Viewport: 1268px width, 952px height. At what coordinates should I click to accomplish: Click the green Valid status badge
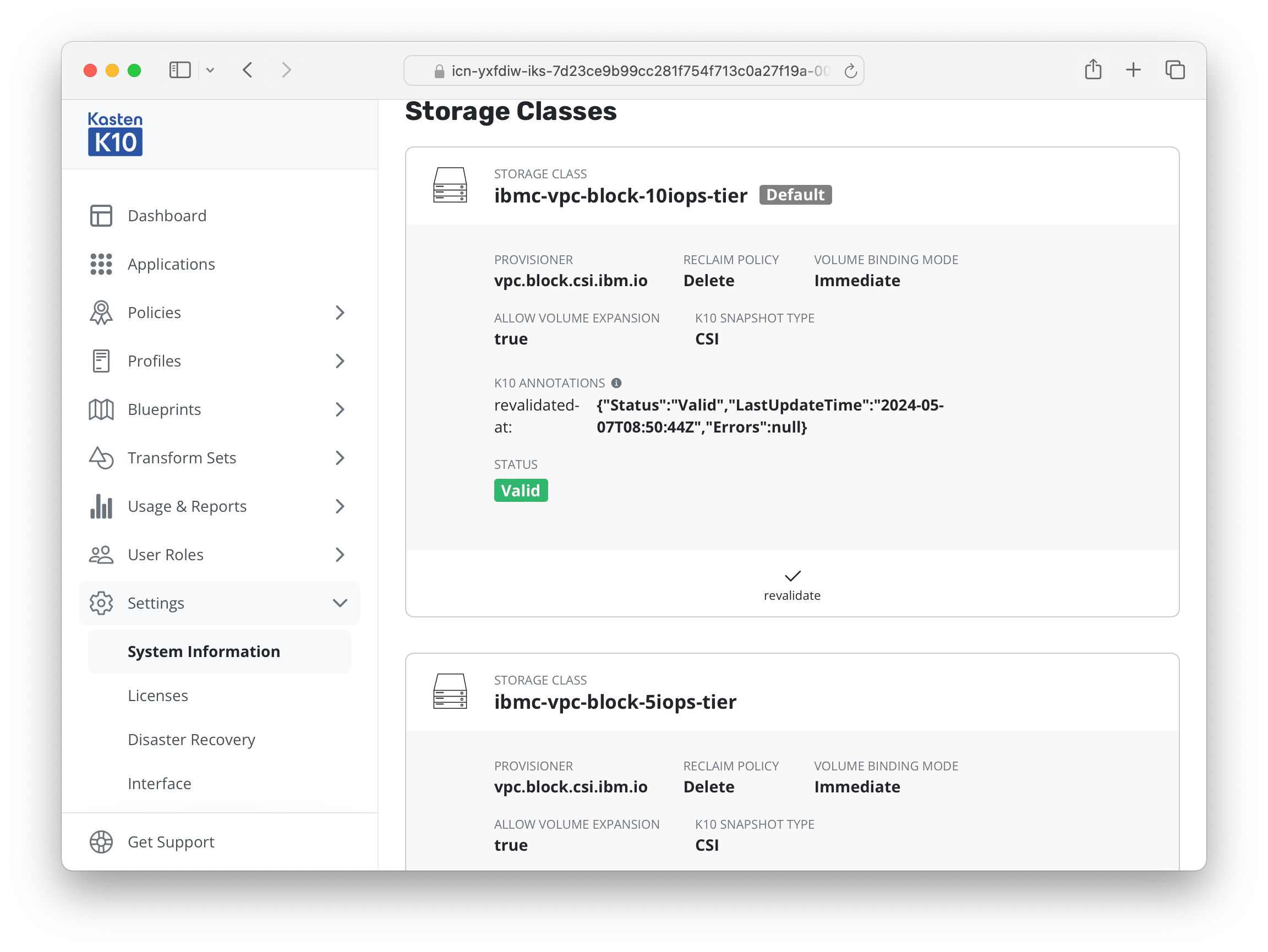pyautogui.click(x=521, y=491)
